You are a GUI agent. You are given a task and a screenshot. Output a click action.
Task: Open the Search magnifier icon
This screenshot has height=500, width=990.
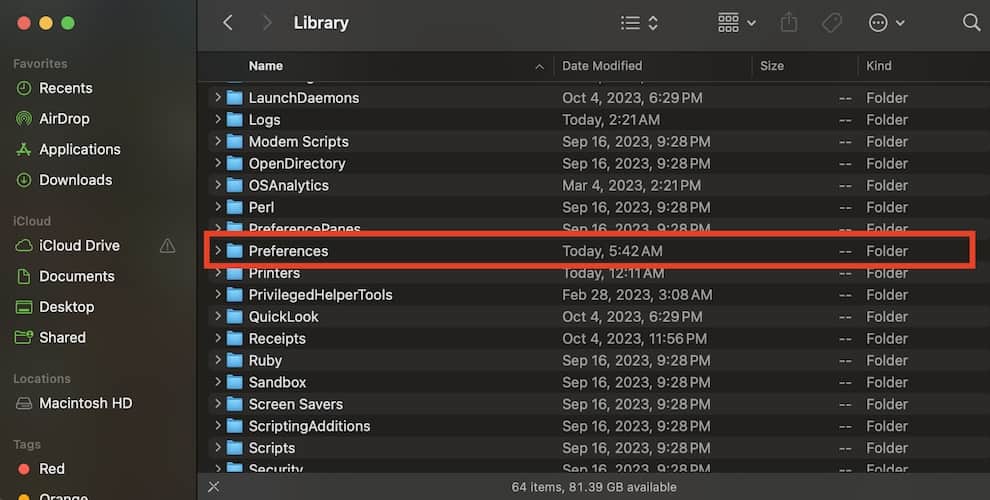970,22
